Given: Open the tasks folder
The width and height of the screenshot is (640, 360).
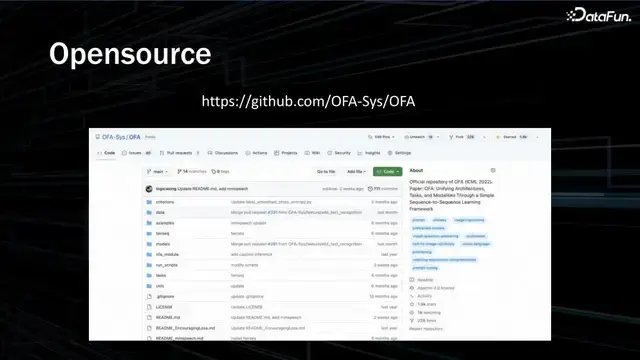Looking at the screenshot, I should click(161, 276).
